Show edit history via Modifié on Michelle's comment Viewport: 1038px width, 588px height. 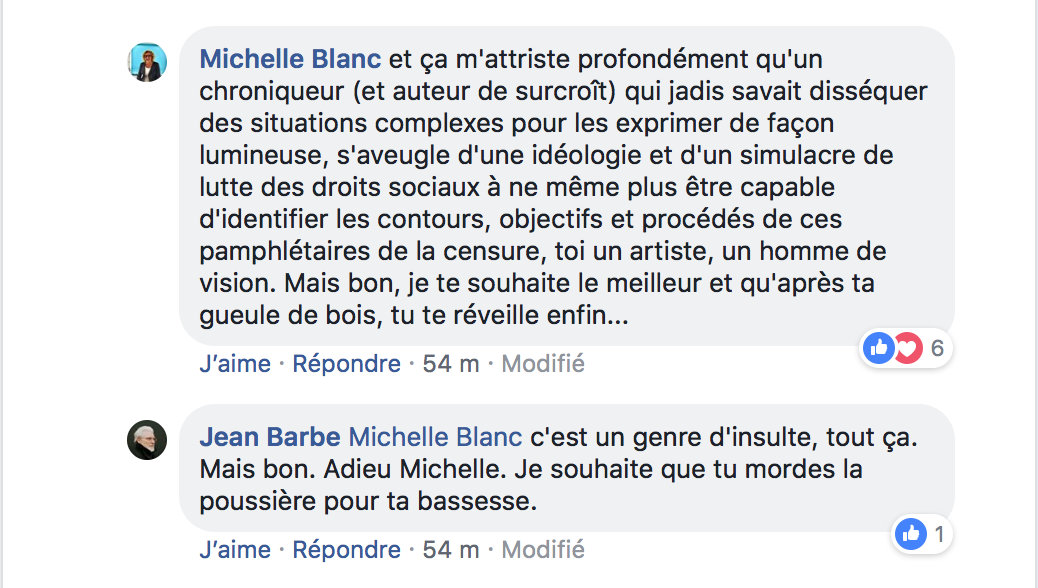[x=543, y=364]
